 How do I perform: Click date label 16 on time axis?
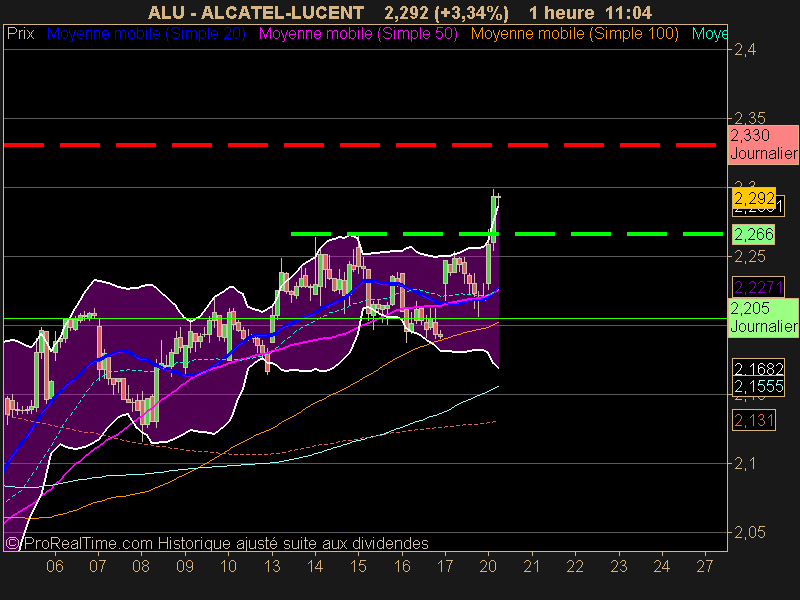click(x=402, y=566)
